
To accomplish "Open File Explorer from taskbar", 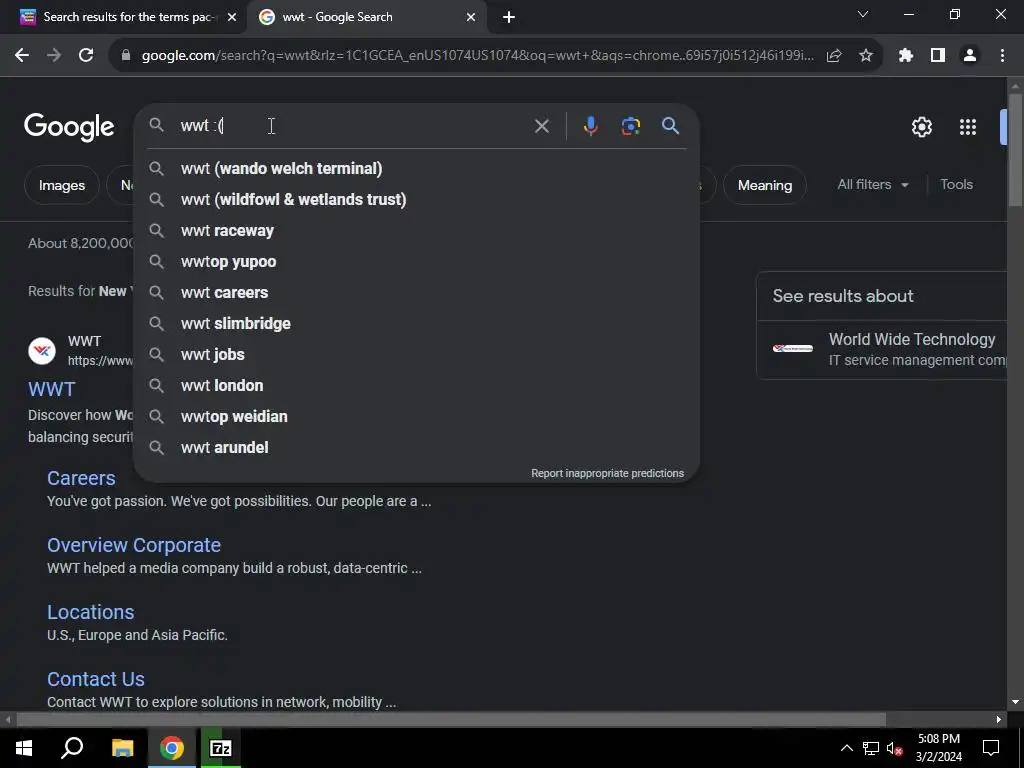I will [x=123, y=748].
